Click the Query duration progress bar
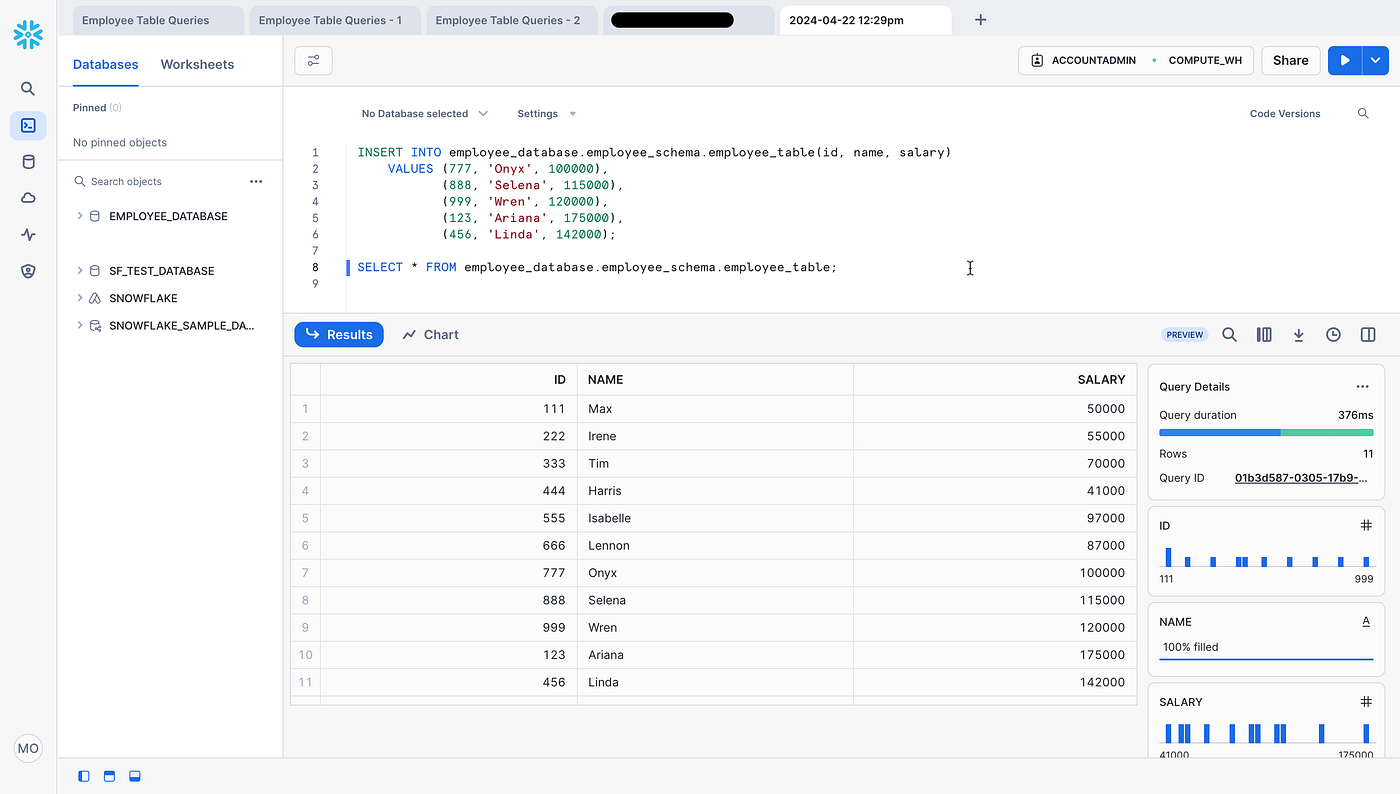The image size is (1400, 794). (1266, 433)
